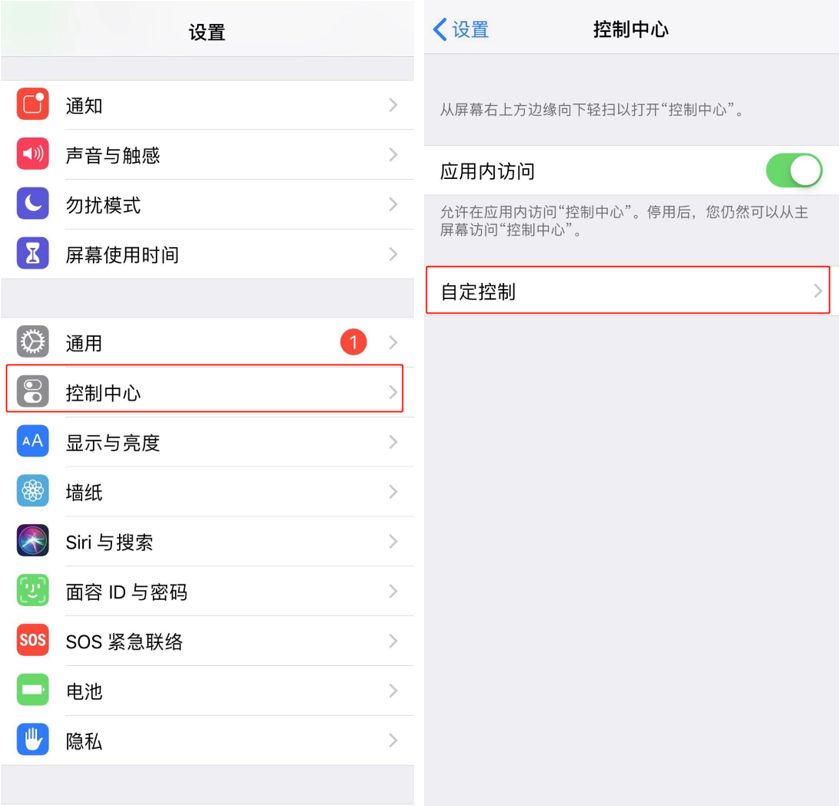The height and width of the screenshot is (806, 840).
Task: Select the 面容 ID face icon
Action: pyautogui.click(x=33, y=591)
